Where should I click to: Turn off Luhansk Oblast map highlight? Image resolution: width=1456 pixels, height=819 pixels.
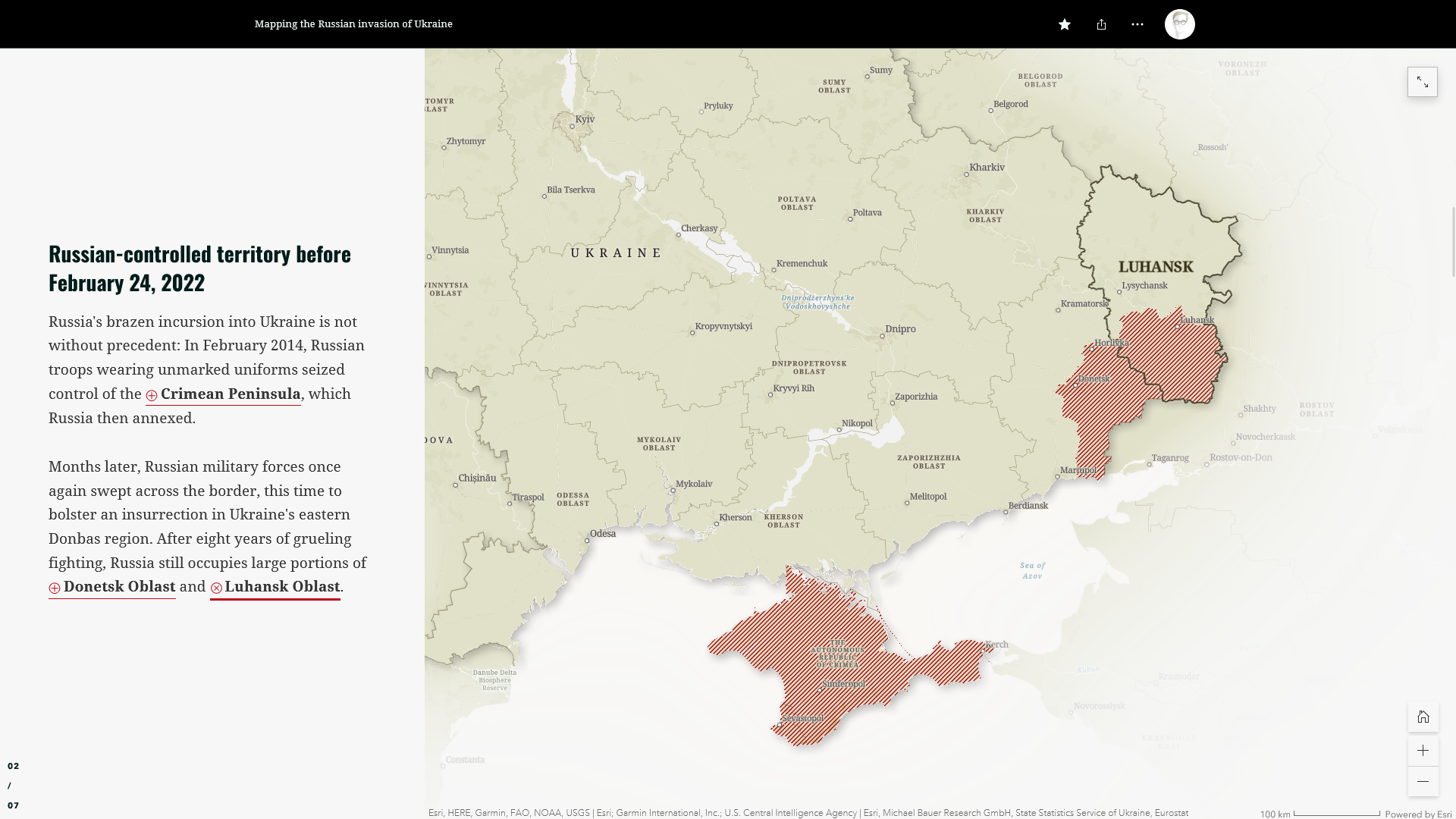click(281, 587)
